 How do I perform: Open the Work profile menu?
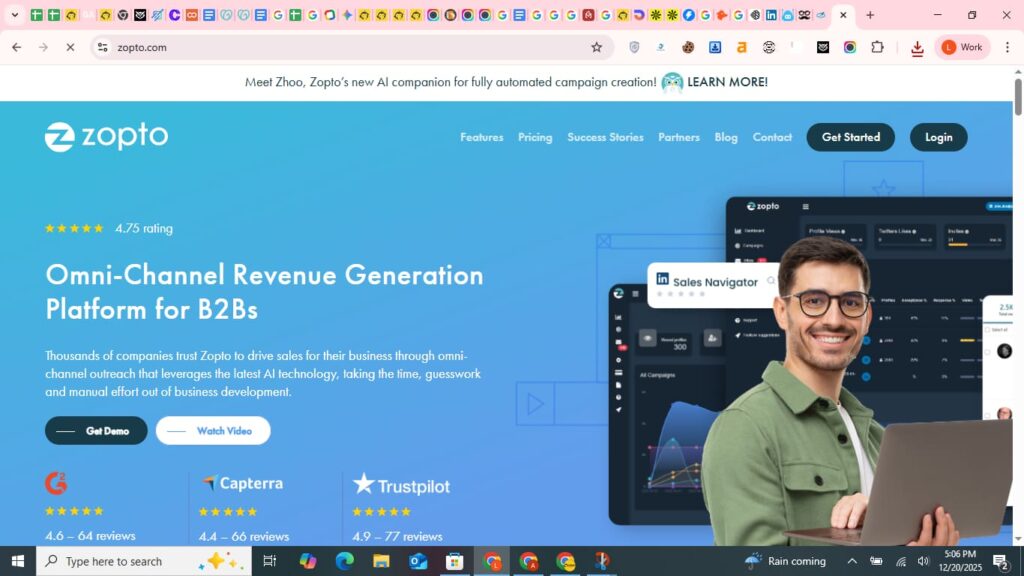coord(961,47)
